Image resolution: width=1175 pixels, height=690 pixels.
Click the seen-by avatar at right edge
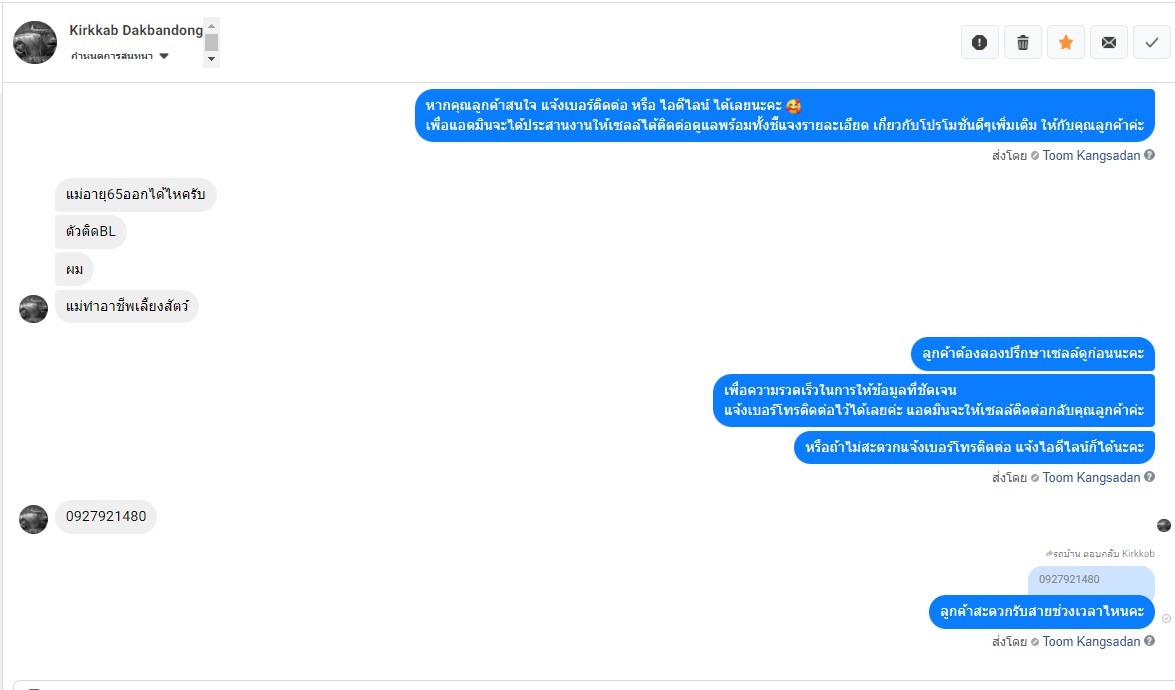tap(1164, 525)
